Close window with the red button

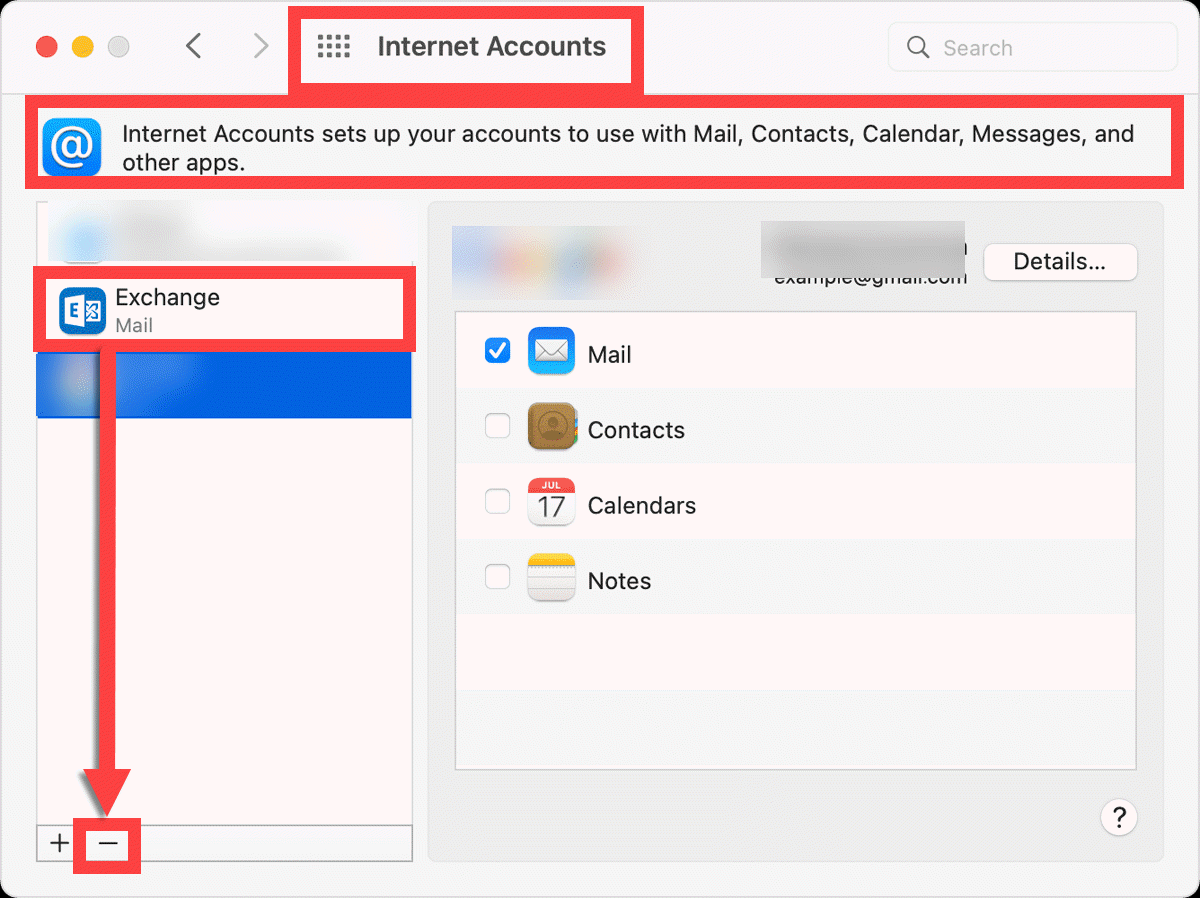(x=46, y=47)
